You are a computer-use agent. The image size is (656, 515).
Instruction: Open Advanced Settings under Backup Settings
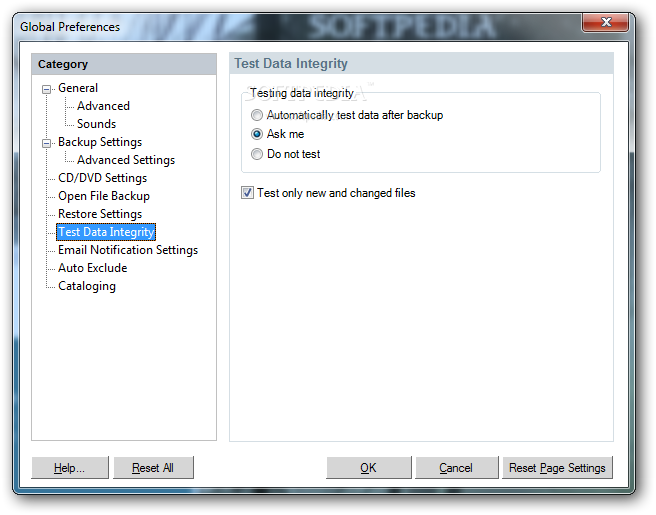click(126, 160)
